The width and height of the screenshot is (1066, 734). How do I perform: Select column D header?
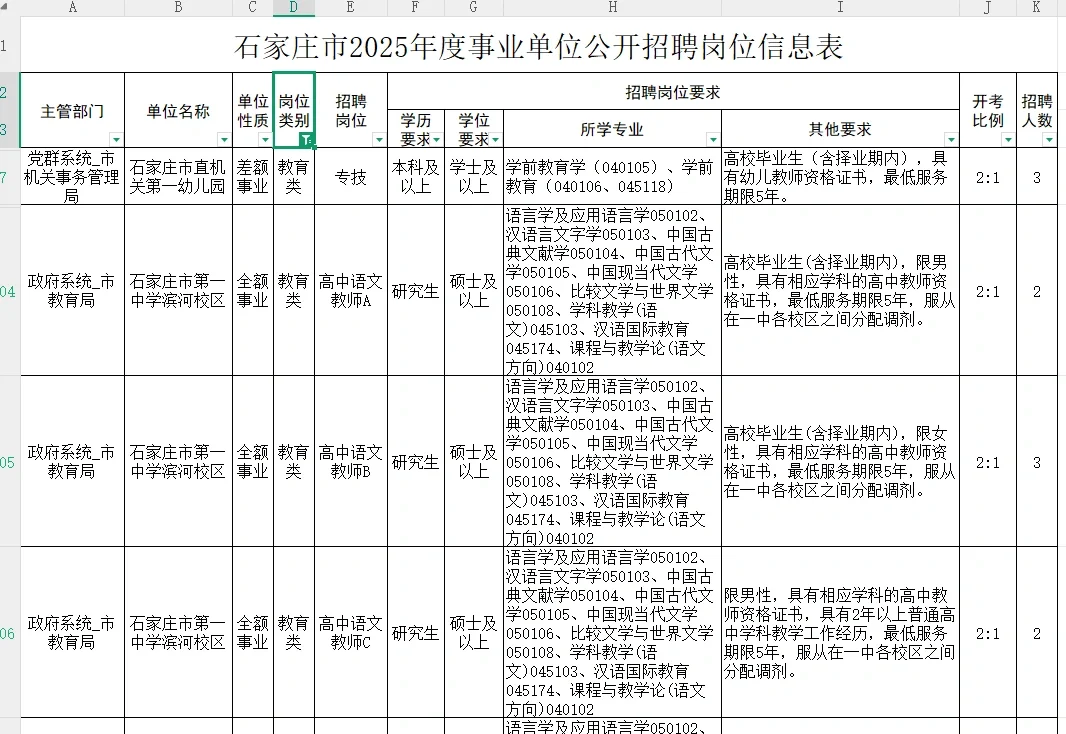[293, 8]
